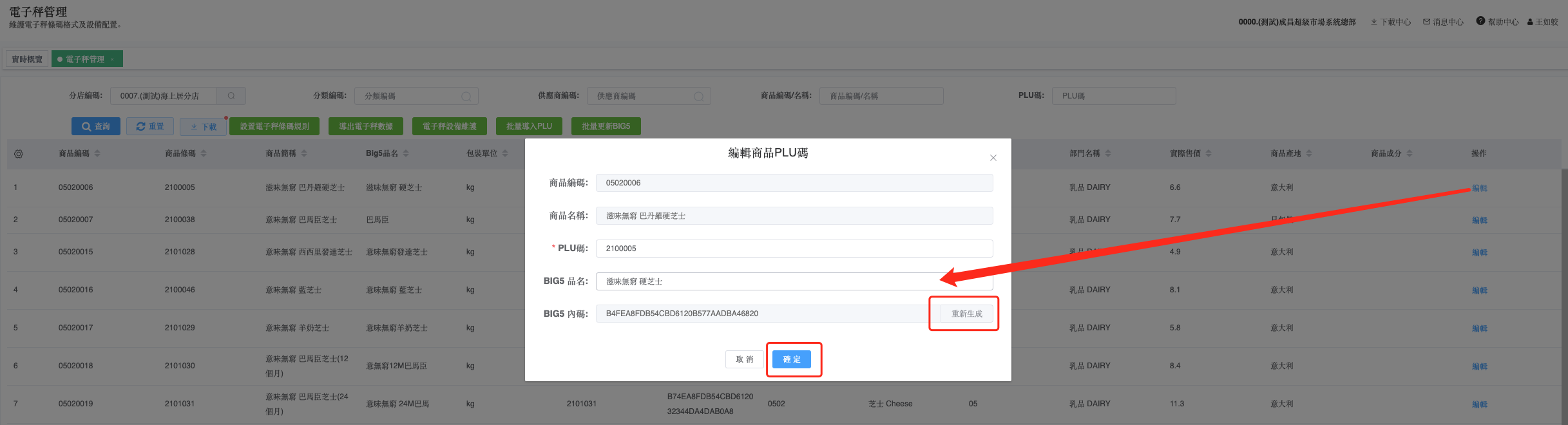
Task: Open 下載中心 download icon in header
Action: [x=1373, y=22]
